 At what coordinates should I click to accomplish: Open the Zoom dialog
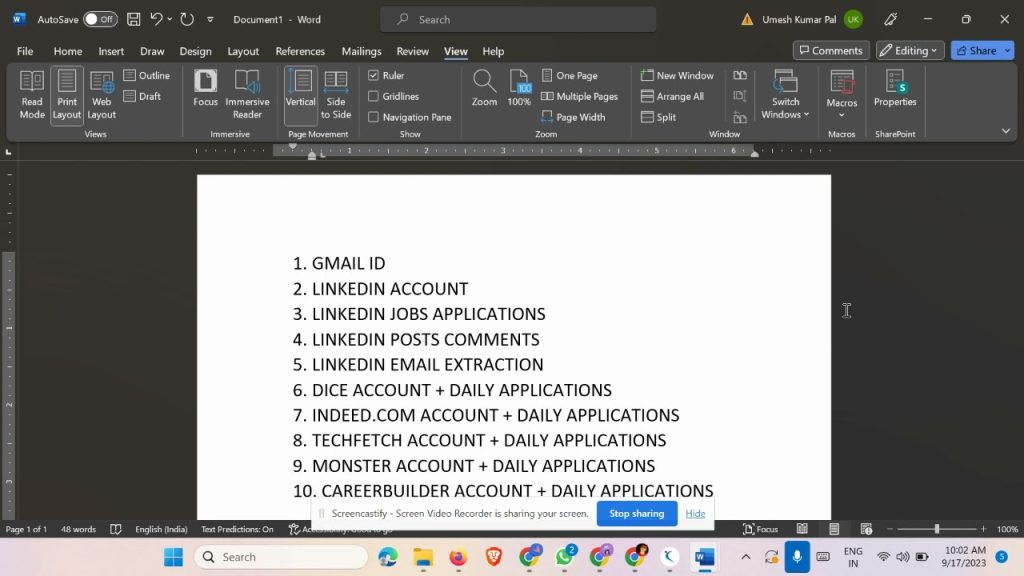[x=484, y=88]
